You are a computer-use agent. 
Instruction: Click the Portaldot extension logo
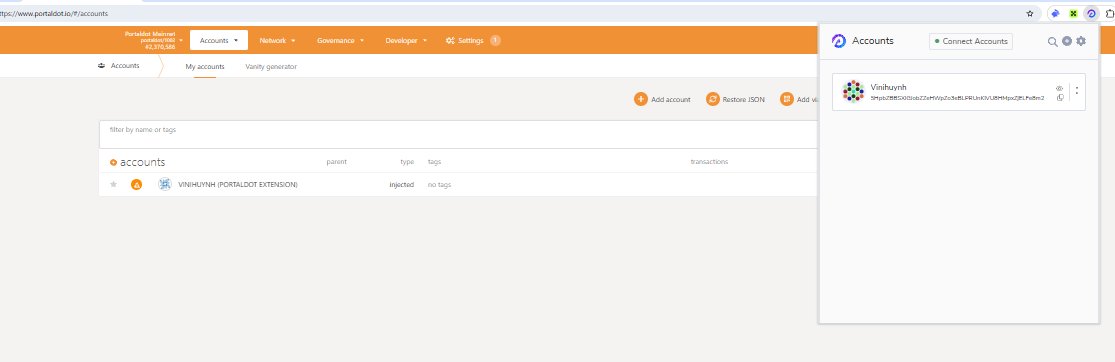[x=839, y=41]
